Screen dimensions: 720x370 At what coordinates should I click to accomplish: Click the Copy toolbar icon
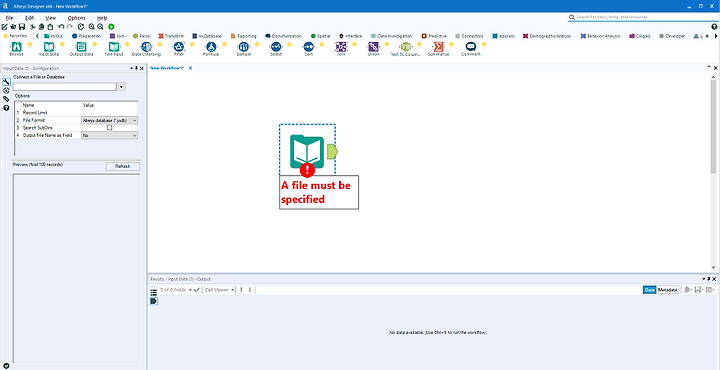[x=42, y=27]
